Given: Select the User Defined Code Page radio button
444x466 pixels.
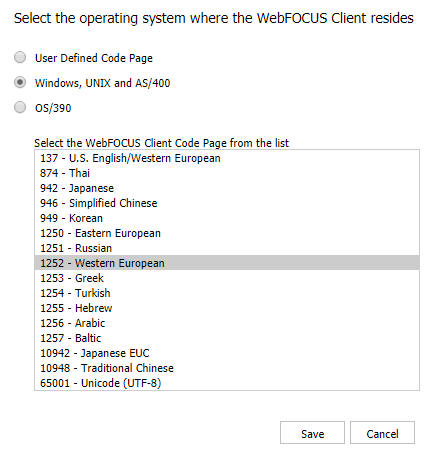Looking at the screenshot, I should [x=20, y=58].
